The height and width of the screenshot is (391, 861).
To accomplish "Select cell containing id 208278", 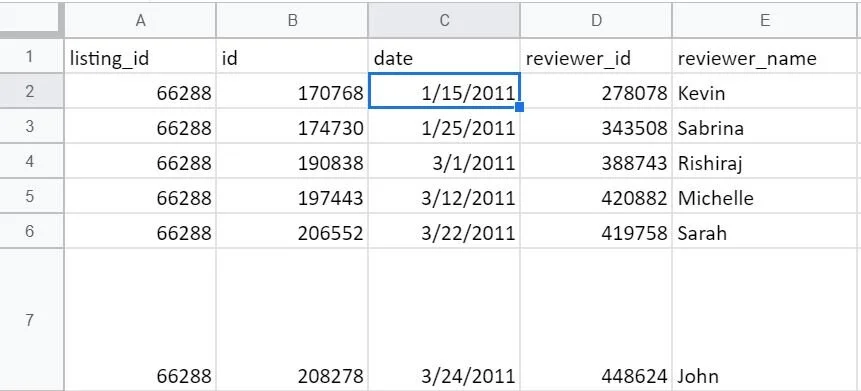I will (x=292, y=320).
